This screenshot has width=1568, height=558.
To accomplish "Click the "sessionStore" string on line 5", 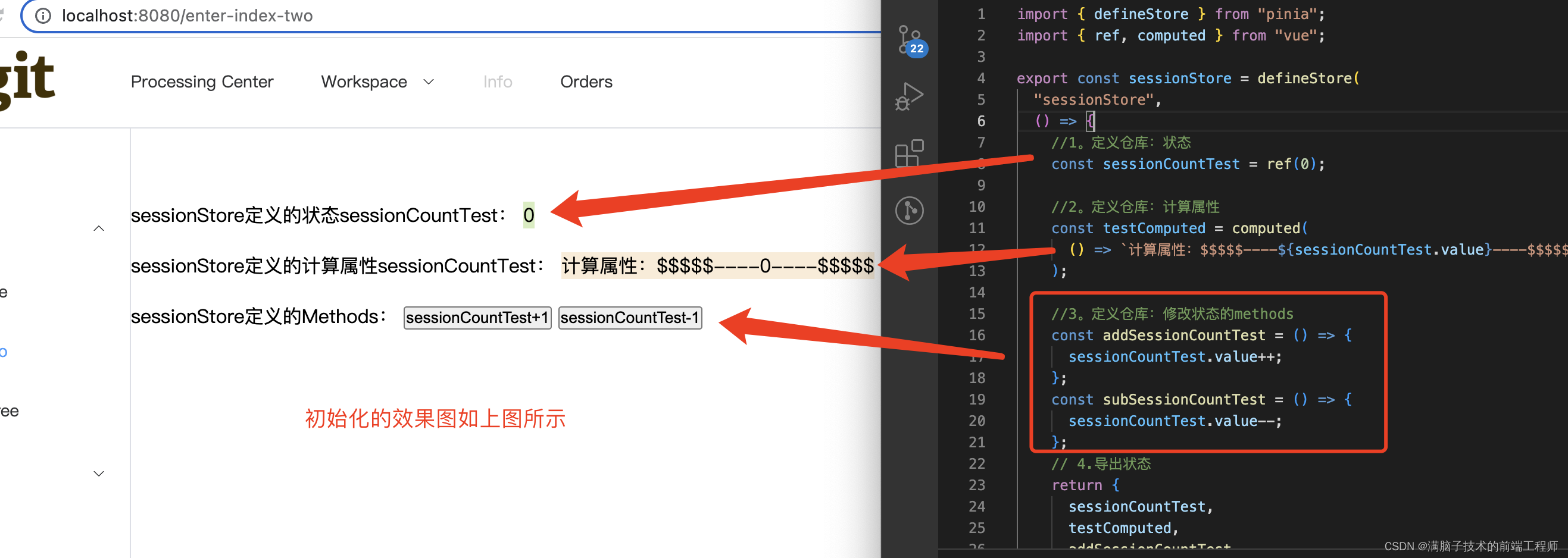I will pyautogui.click(x=1093, y=100).
